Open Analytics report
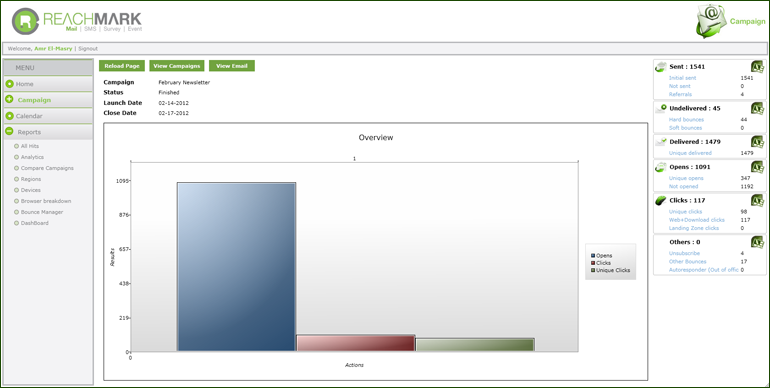 [x=32, y=157]
